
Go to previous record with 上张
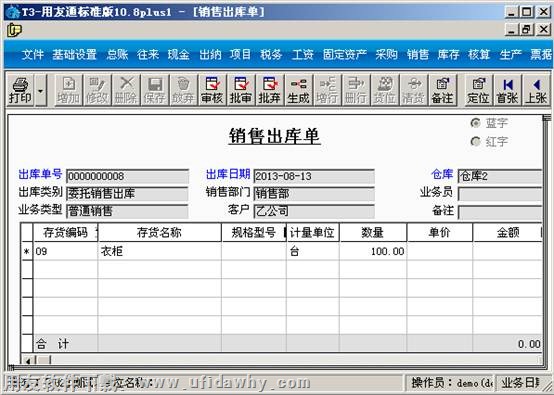536,90
